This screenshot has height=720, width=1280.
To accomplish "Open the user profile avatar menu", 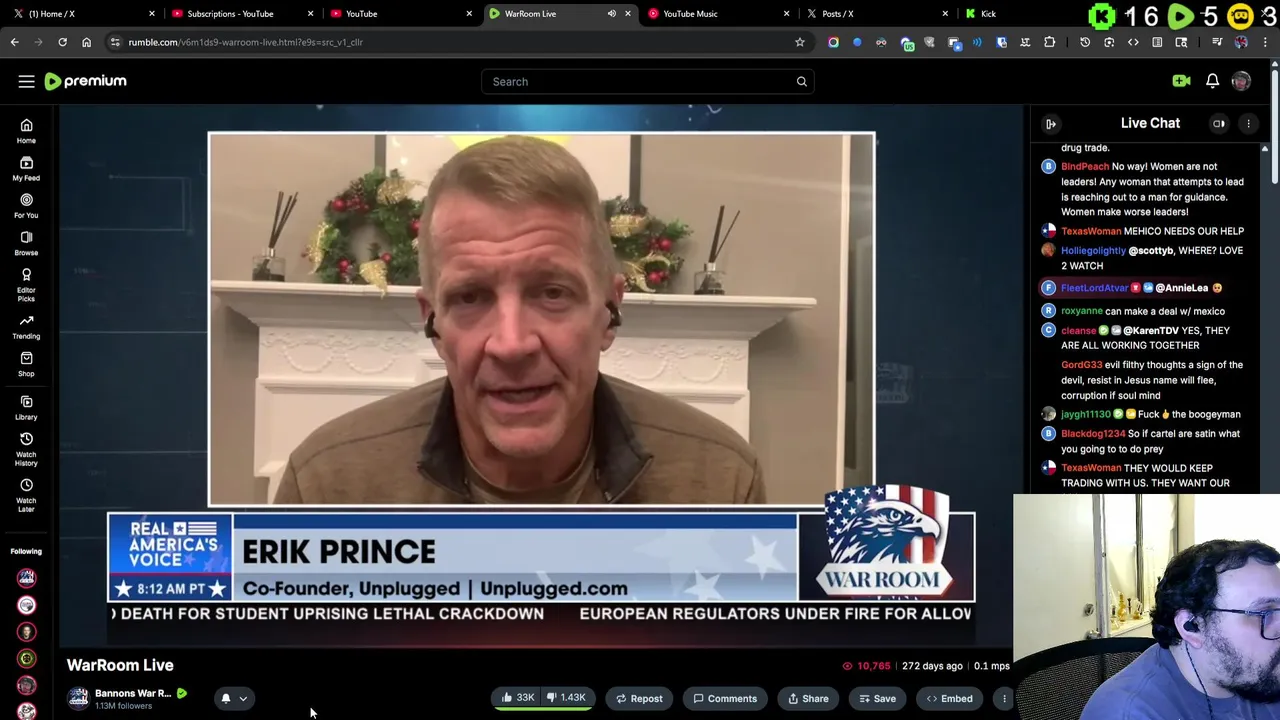I will 1241,81.
